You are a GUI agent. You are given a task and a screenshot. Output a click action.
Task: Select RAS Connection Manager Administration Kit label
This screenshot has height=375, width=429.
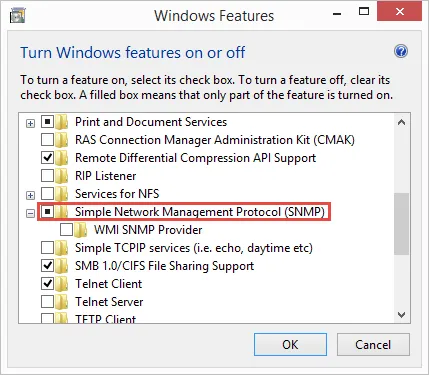pyautogui.click(x=215, y=140)
